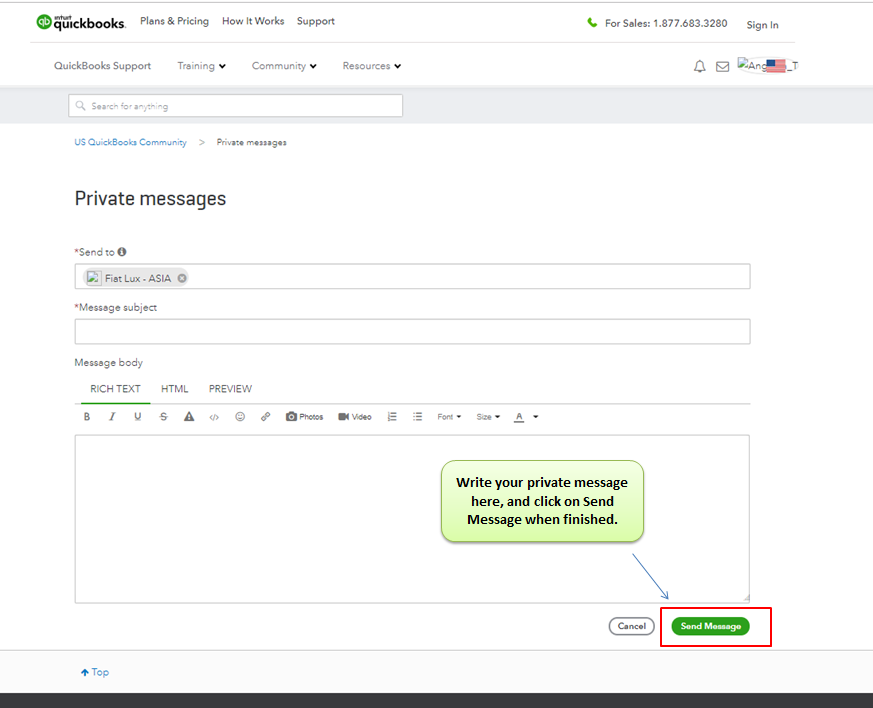Apply bulleted list formatting

(x=418, y=417)
